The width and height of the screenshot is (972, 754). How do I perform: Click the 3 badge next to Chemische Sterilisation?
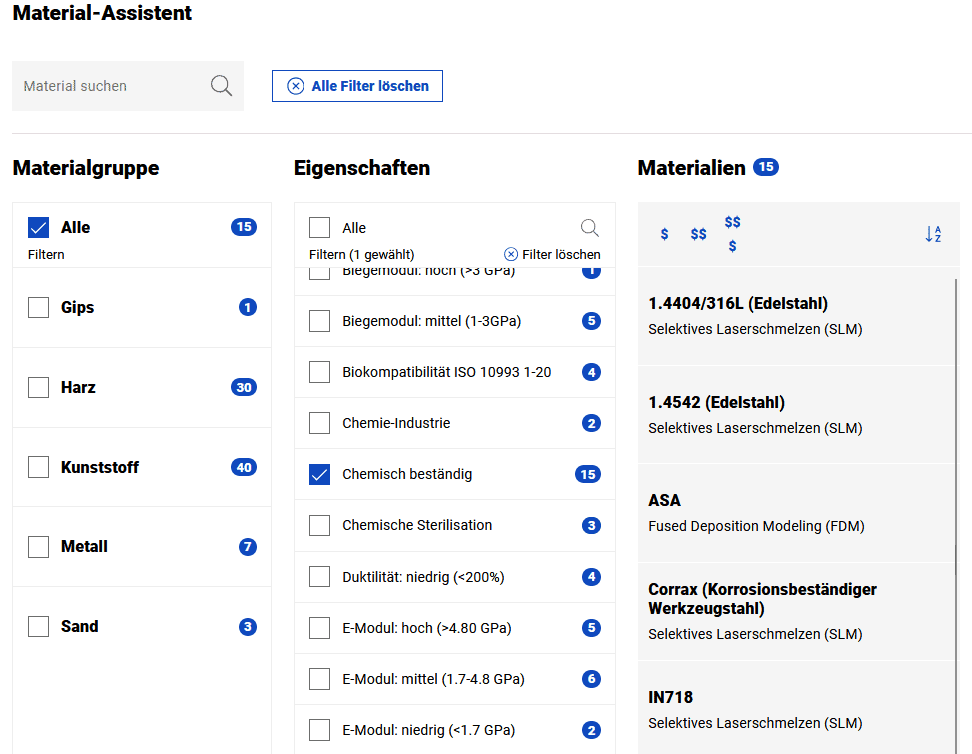point(591,526)
